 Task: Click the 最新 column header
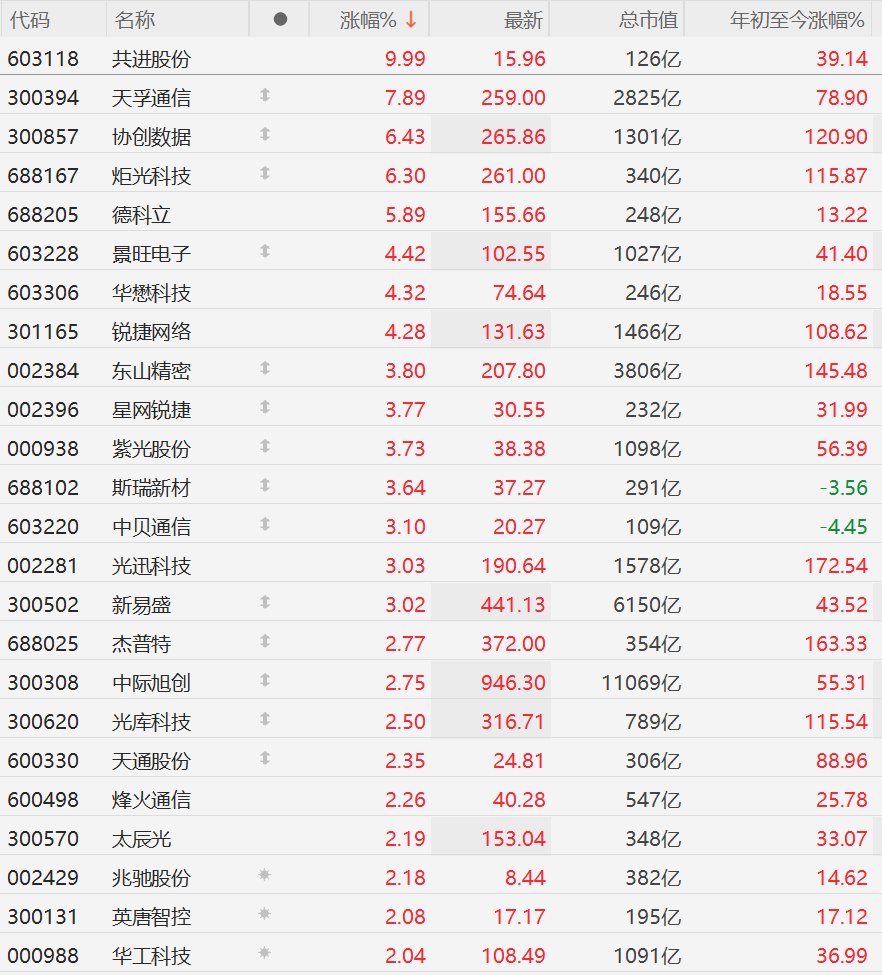523,20
